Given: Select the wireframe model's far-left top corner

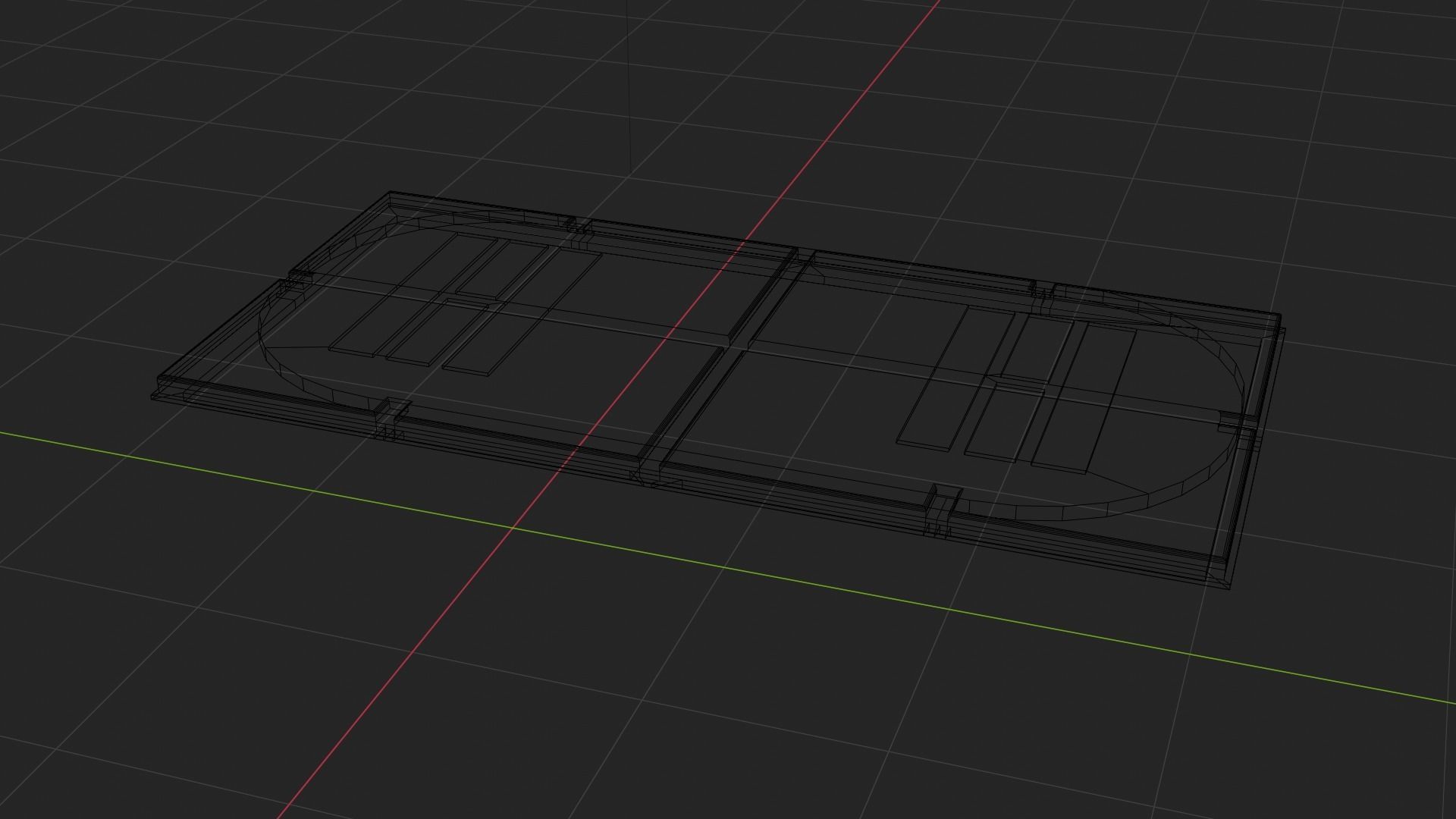Looking at the screenshot, I should [391, 193].
